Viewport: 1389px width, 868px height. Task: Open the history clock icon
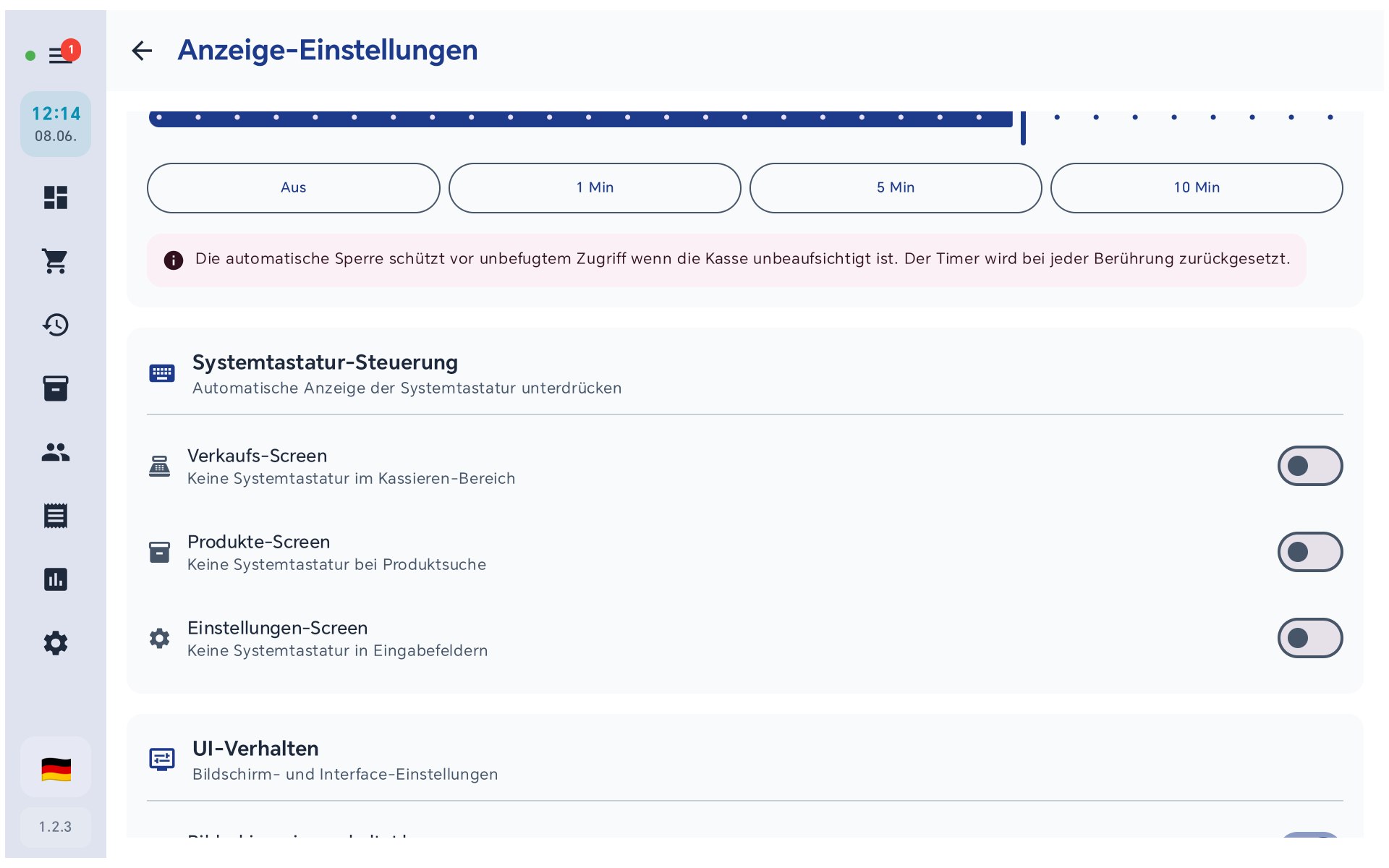(x=56, y=325)
